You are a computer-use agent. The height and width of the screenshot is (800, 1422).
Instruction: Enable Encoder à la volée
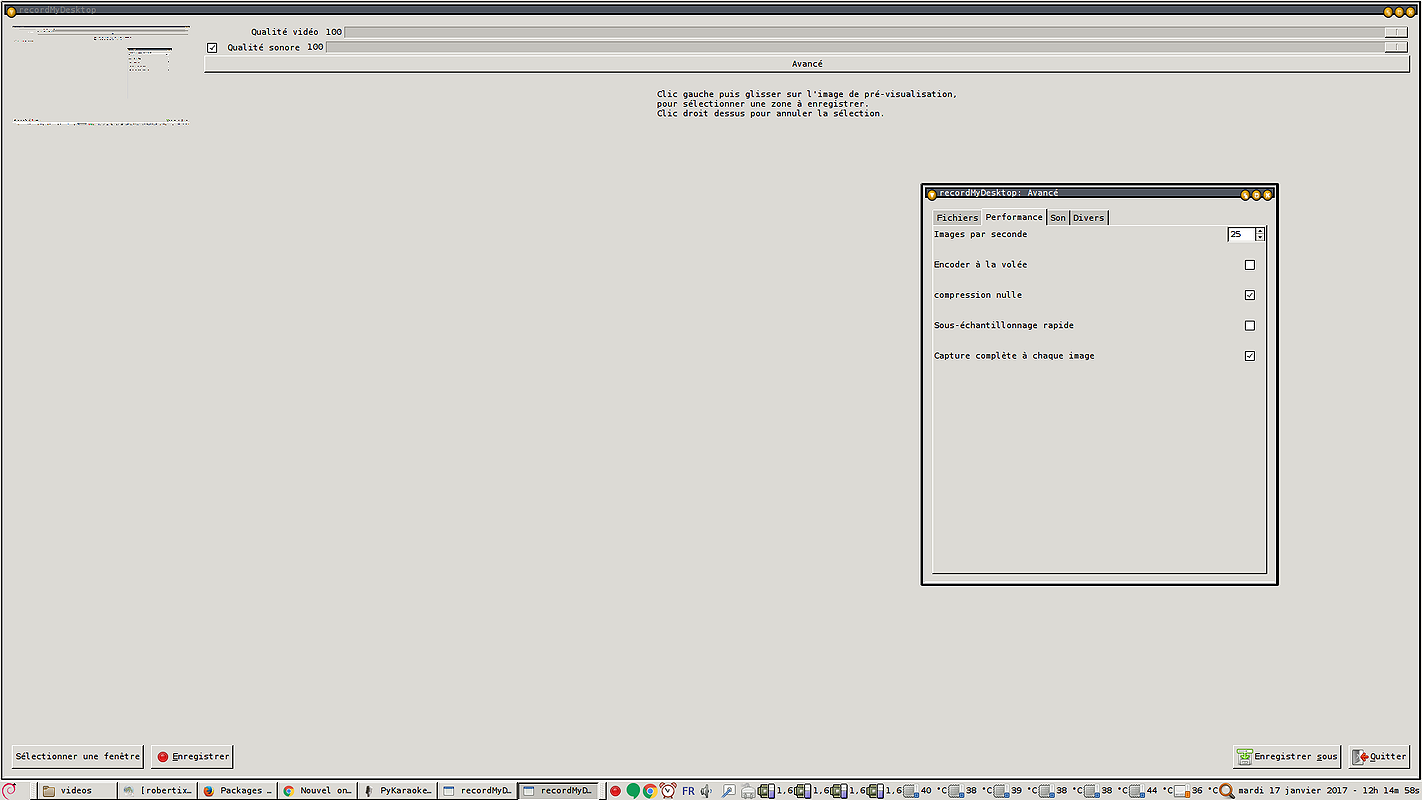(x=1249, y=265)
